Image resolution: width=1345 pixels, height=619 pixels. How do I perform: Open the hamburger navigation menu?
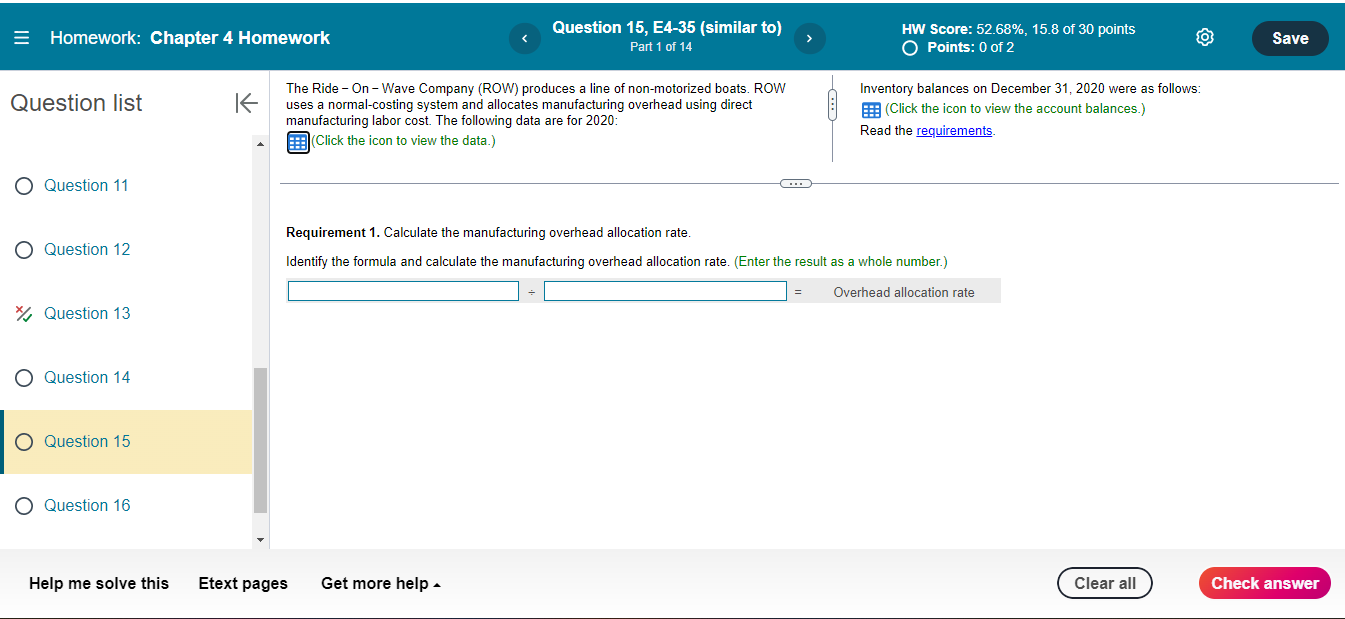coord(22,37)
